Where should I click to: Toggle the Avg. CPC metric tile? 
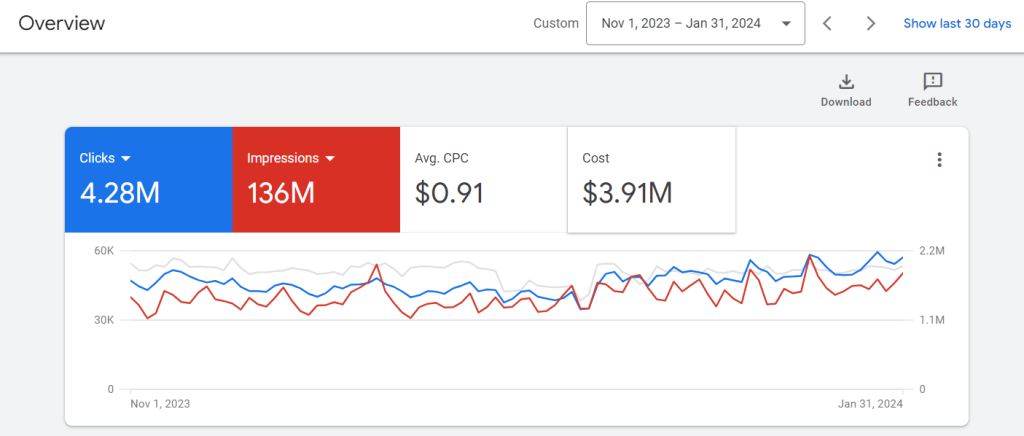click(x=483, y=180)
